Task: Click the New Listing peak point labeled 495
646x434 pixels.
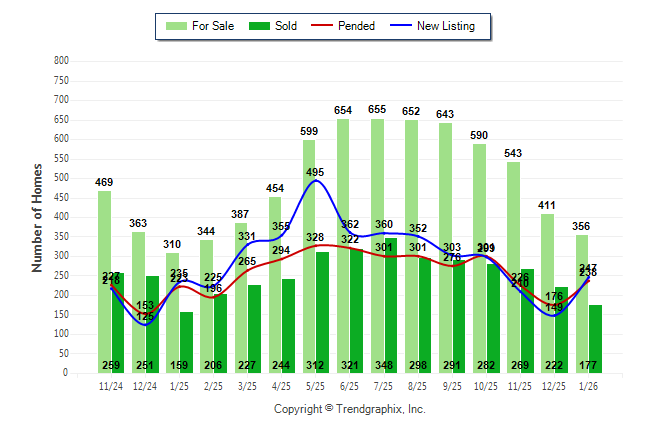Action: [317, 181]
